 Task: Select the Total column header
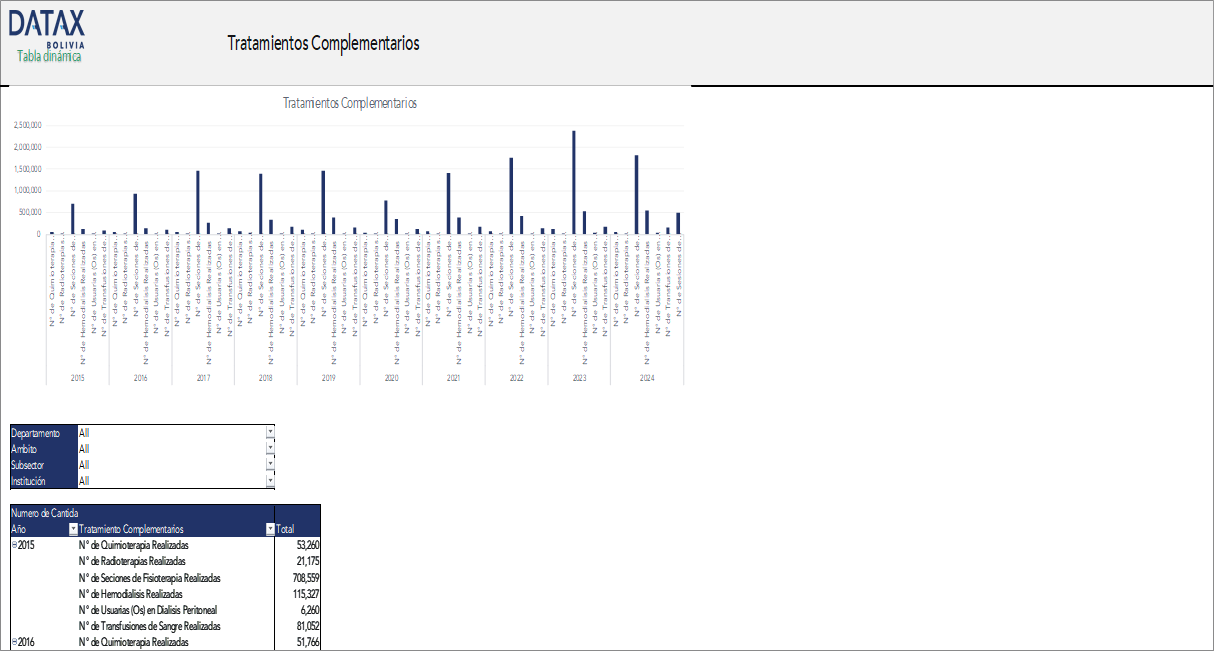tap(285, 529)
